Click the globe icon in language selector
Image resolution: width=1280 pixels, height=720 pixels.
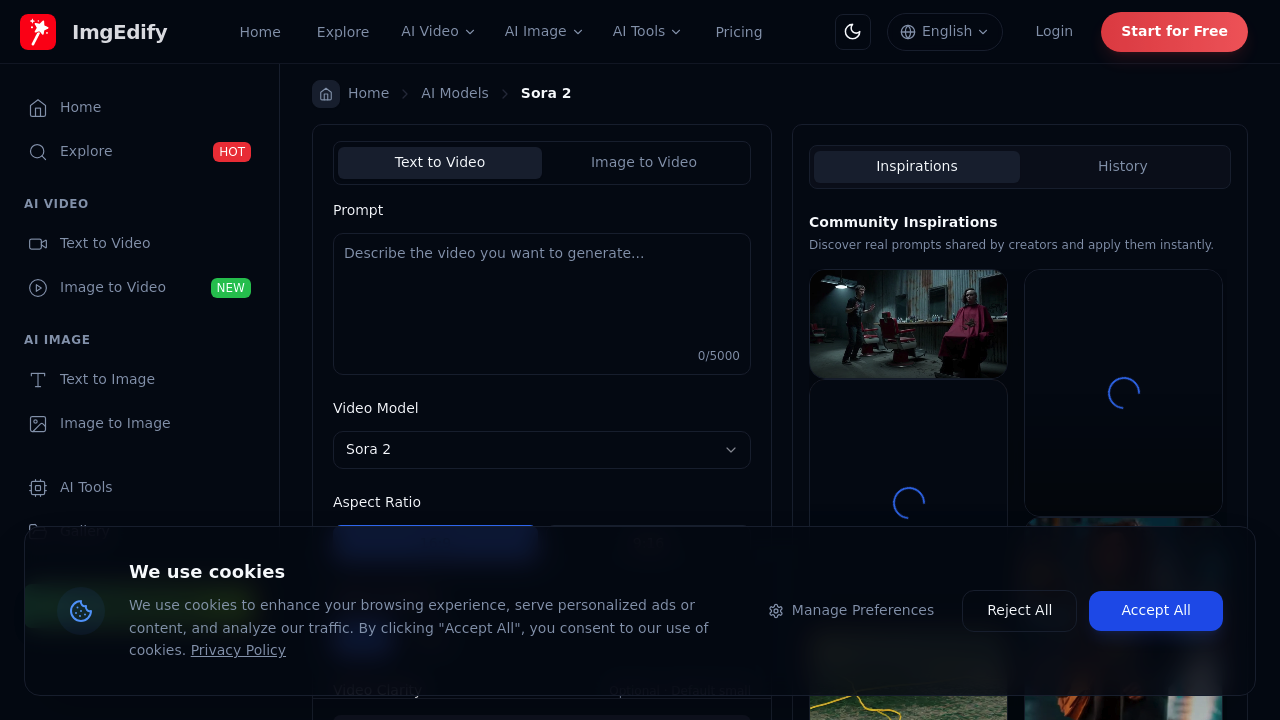(908, 32)
